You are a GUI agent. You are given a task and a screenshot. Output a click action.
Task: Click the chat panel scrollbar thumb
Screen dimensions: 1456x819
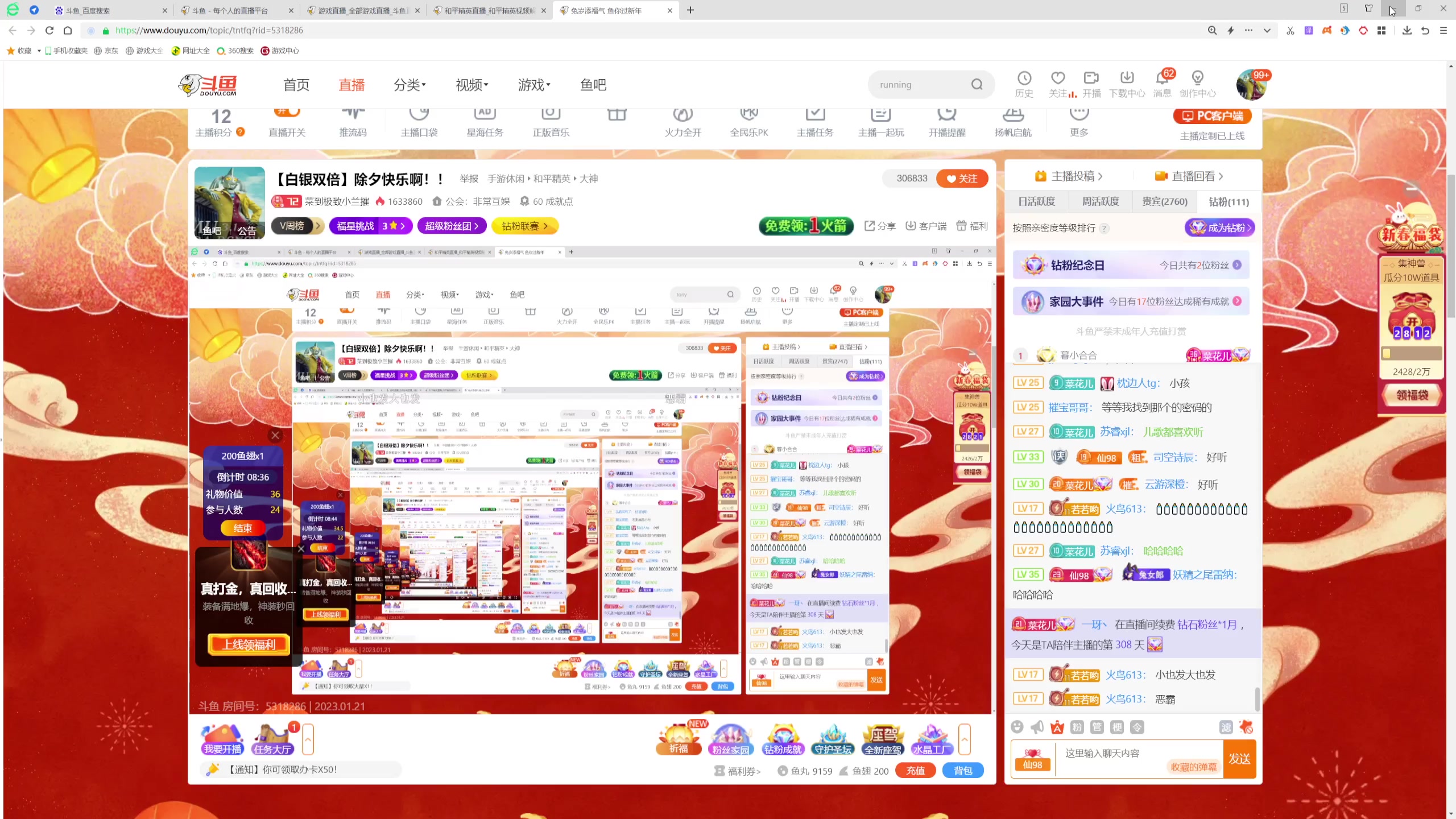1256,698
